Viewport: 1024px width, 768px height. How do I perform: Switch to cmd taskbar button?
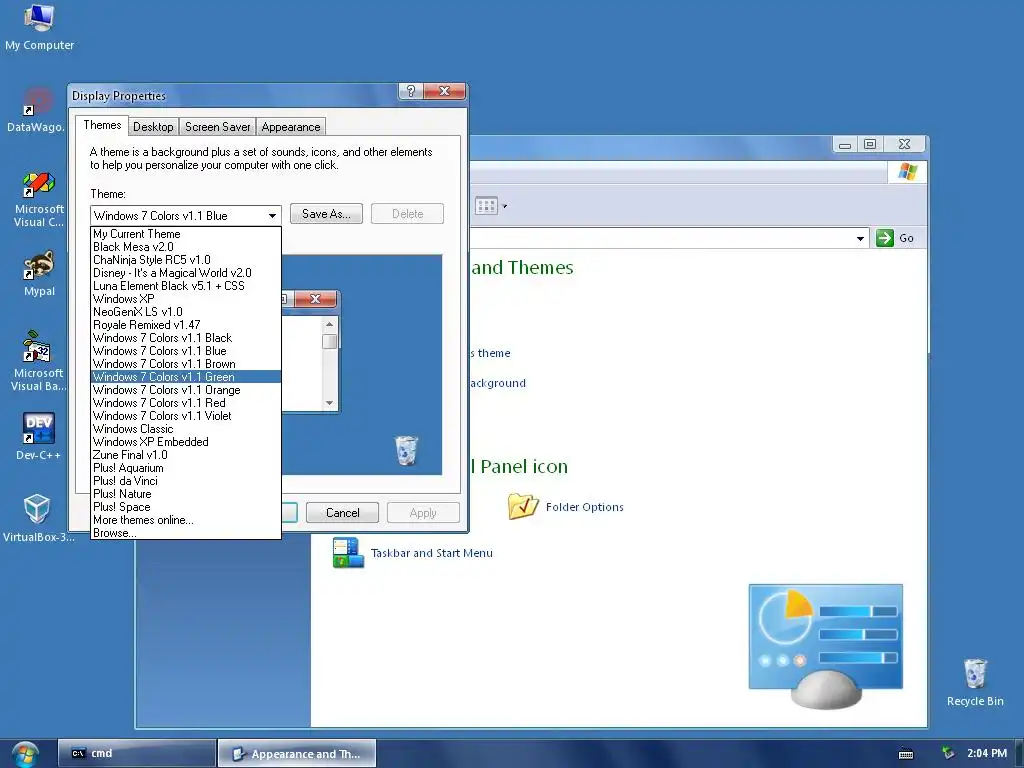point(136,754)
